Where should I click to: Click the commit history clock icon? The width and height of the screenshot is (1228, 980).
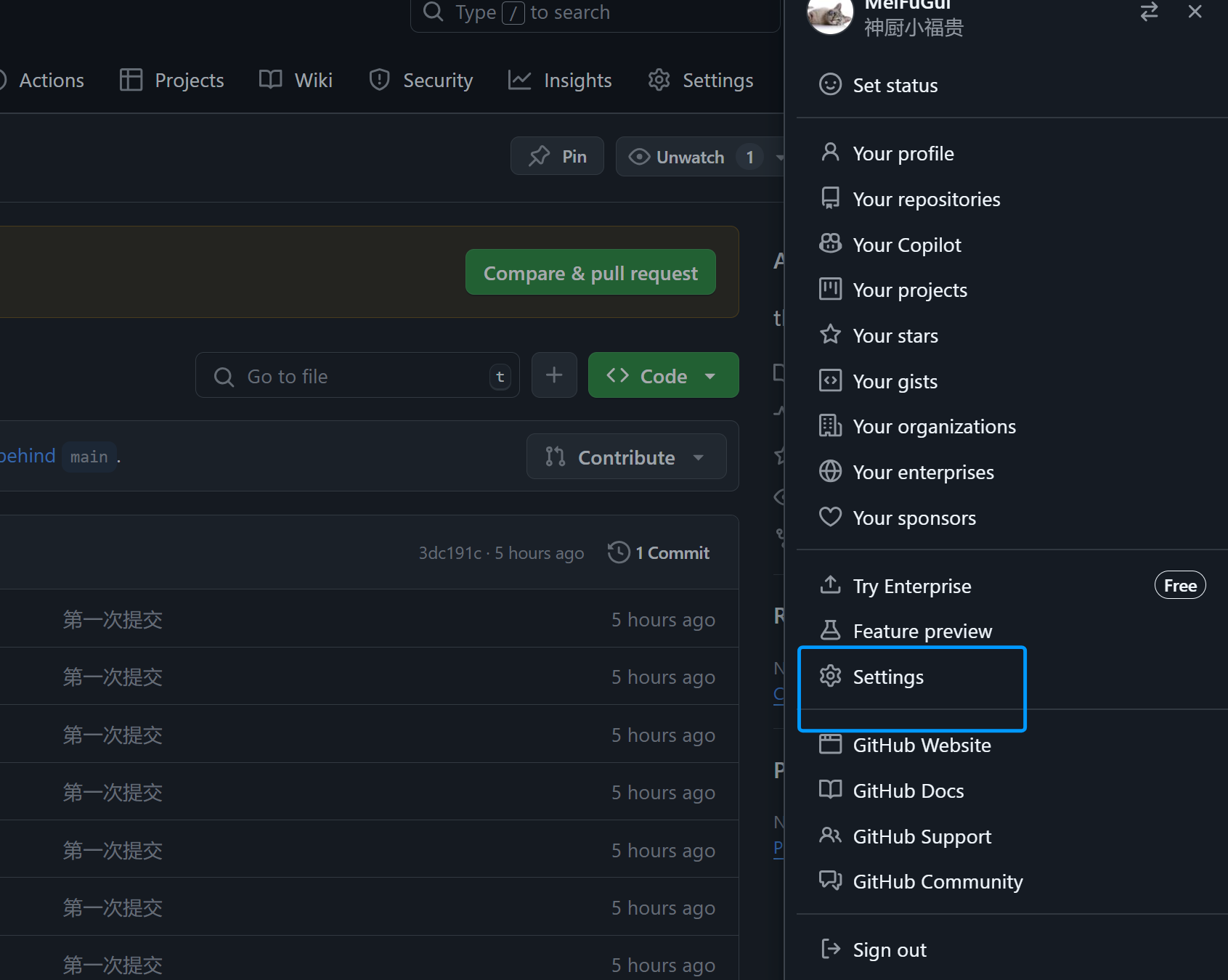(619, 552)
